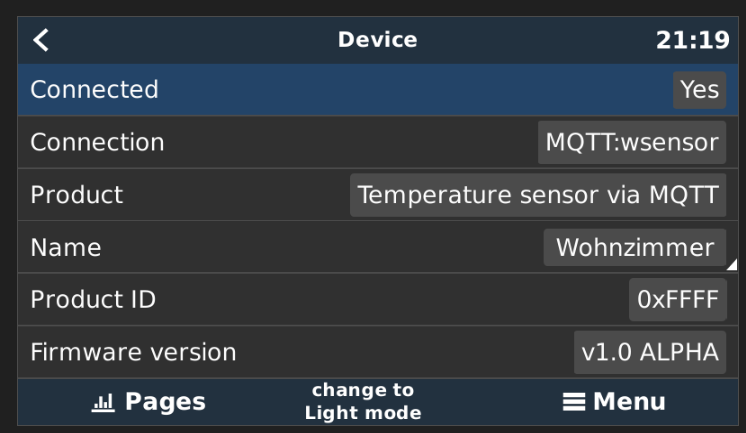The height and width of the screenshot is (433, 746).
Task: Edit the Wohnzimmer name field
Action: 635,247
